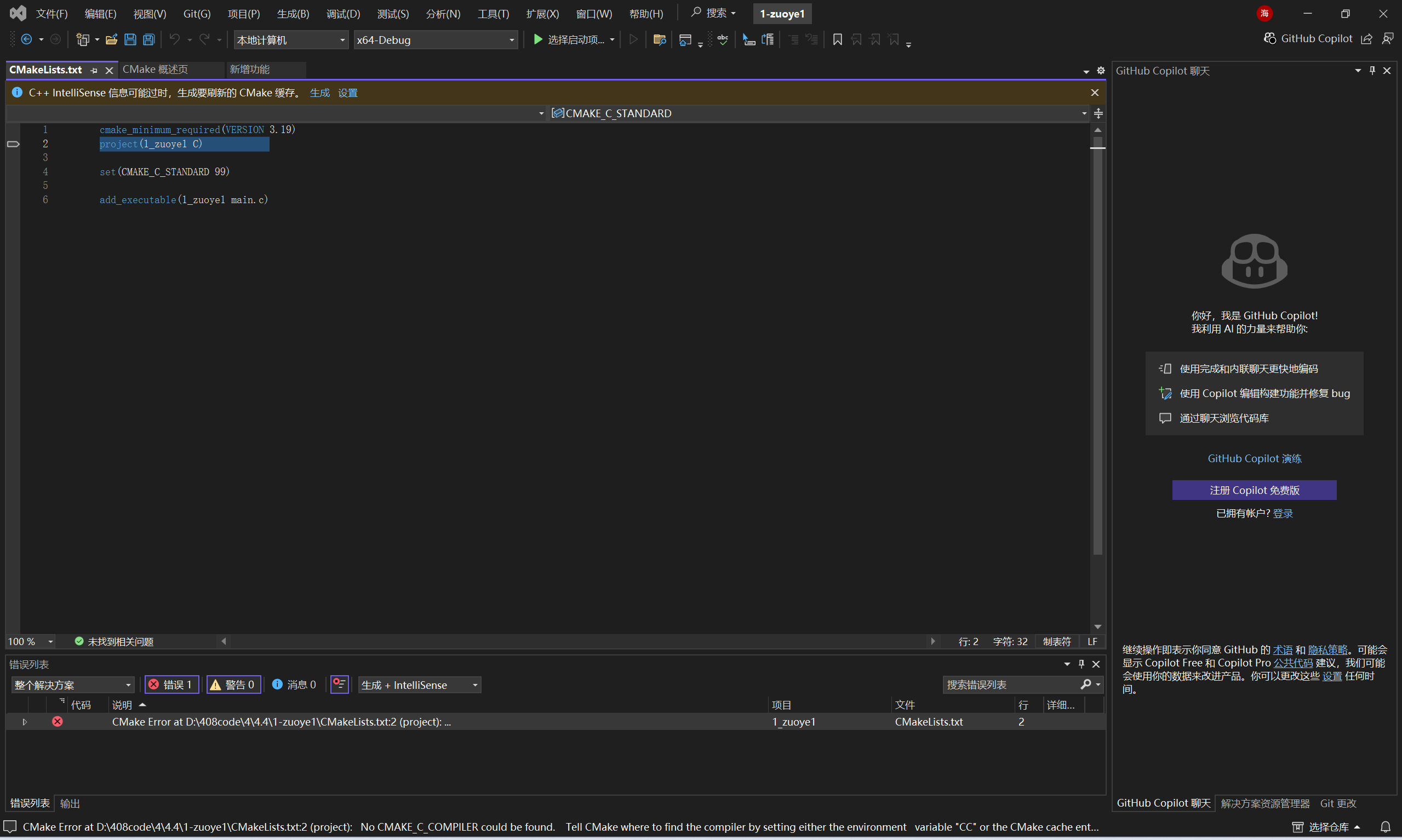This screenshot has height=840, width=1402.
Task: Click the Find in Files folder icon
Action: 659,39
